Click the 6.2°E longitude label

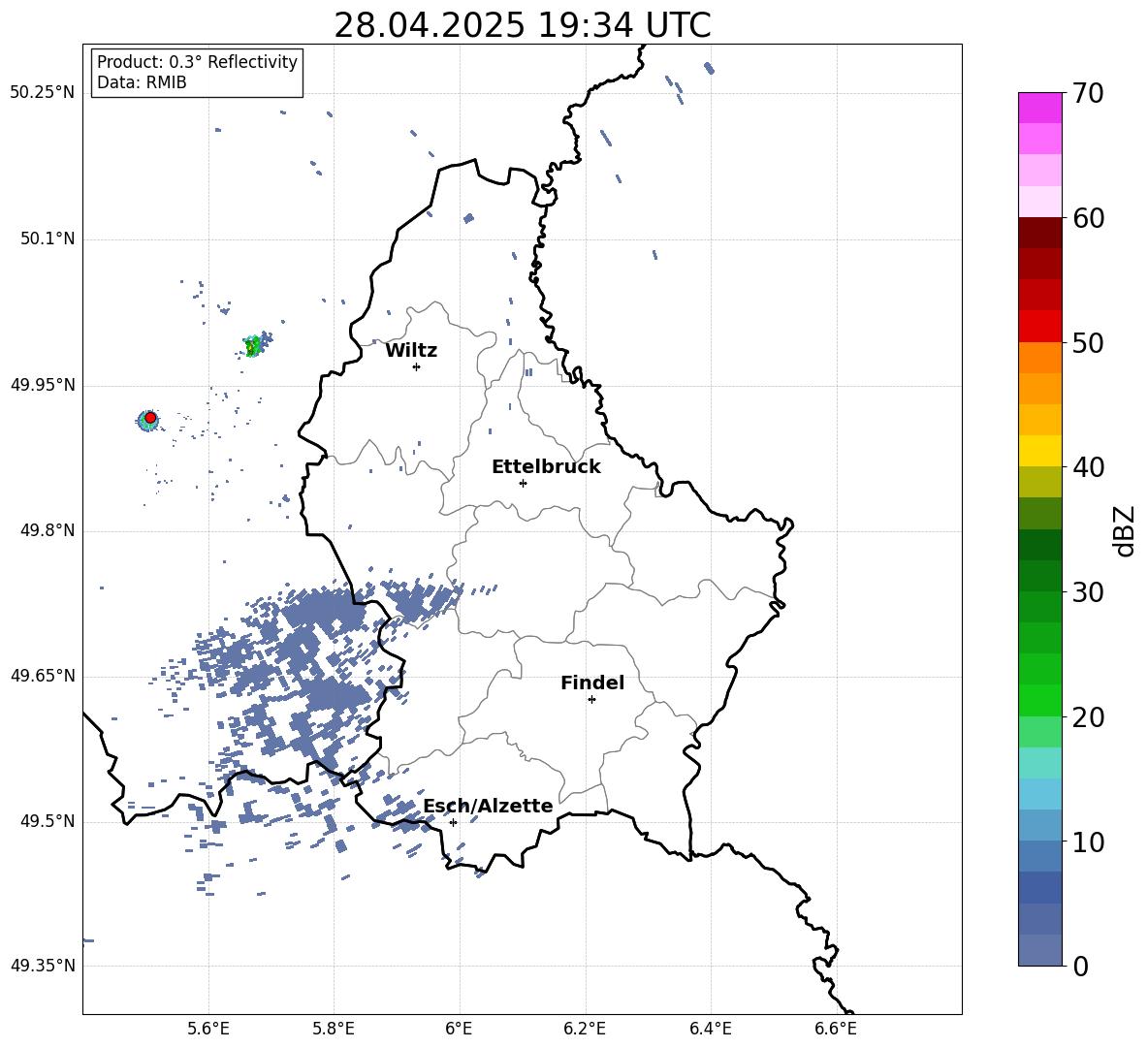tap(585, 1029)
